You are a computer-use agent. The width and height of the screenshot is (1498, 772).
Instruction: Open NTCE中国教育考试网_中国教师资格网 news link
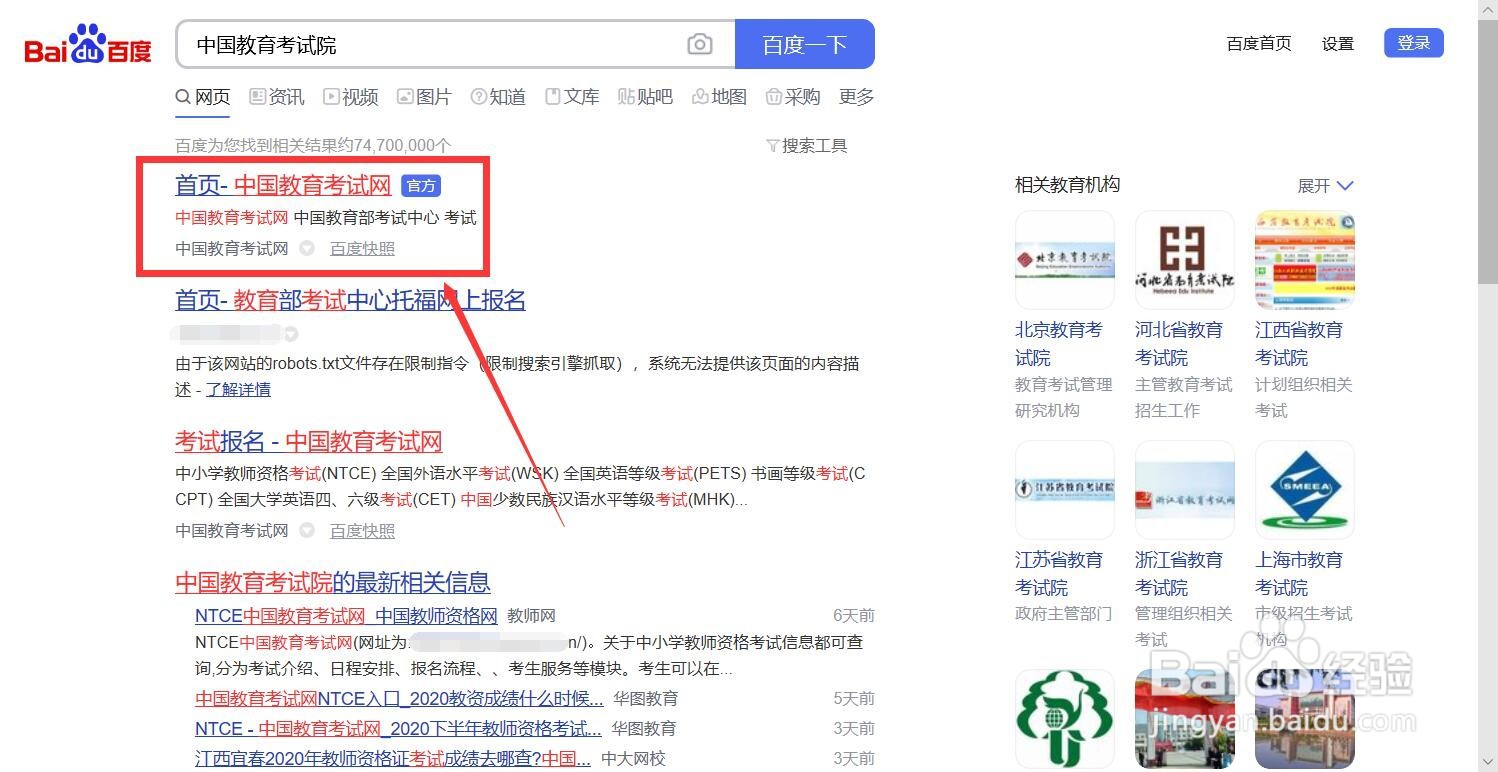(x=346, y=616)
